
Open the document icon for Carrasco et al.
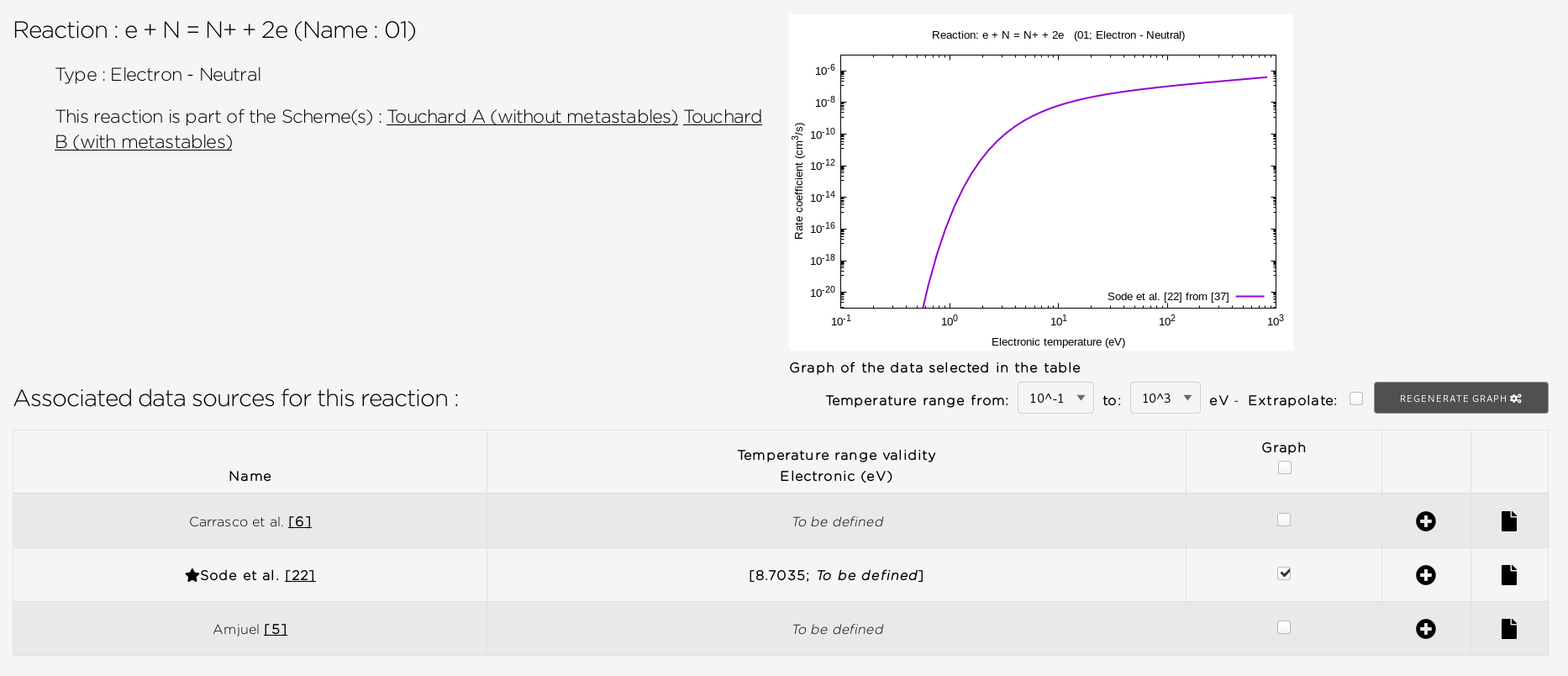tap(1508, 520)
